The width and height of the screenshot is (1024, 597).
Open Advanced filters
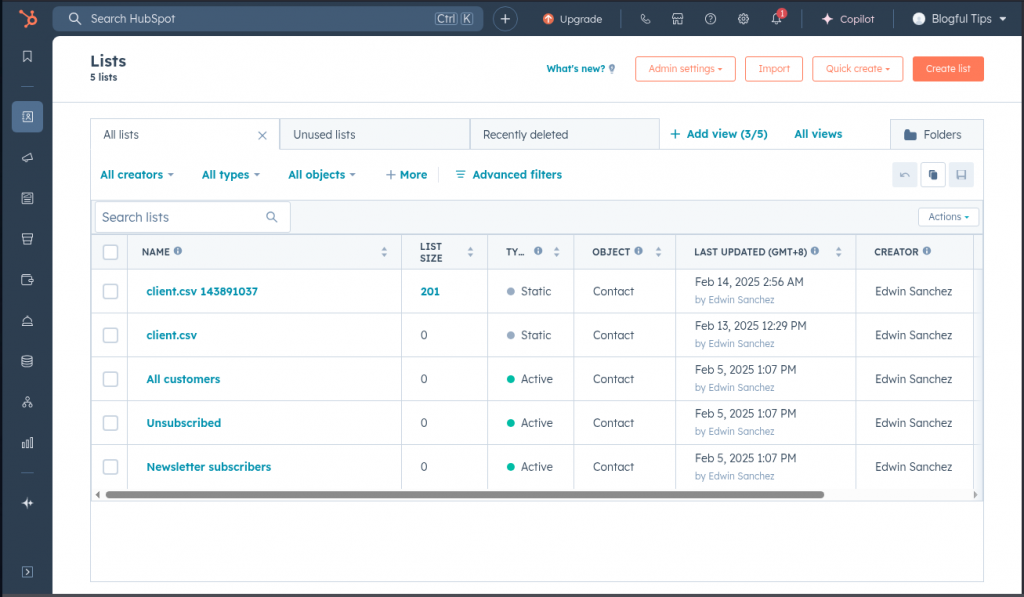pos(508,174)
